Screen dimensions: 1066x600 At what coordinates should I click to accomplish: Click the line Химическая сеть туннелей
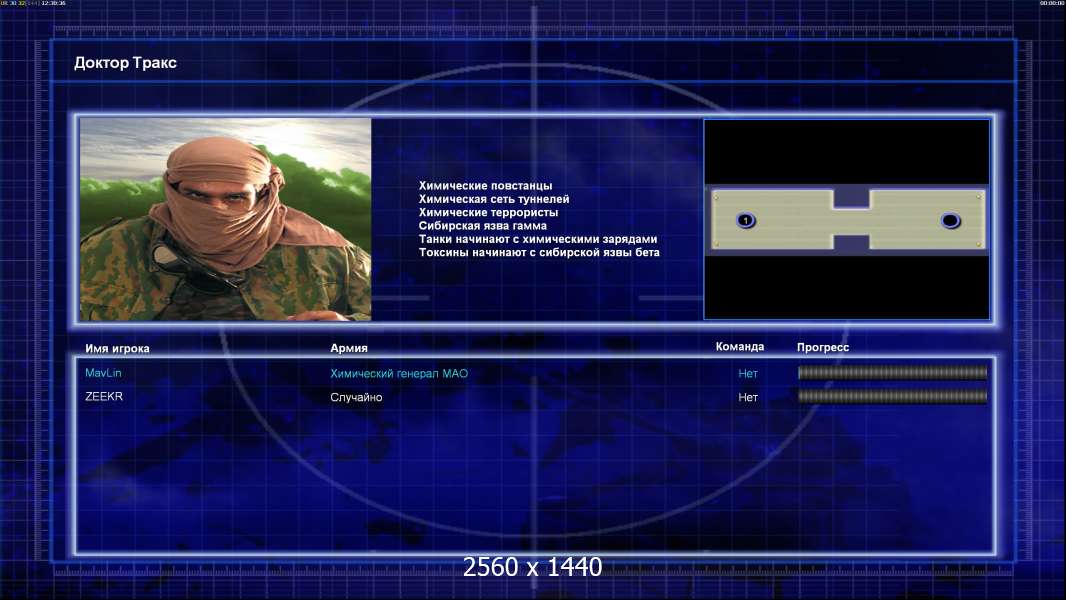[494, 199]
